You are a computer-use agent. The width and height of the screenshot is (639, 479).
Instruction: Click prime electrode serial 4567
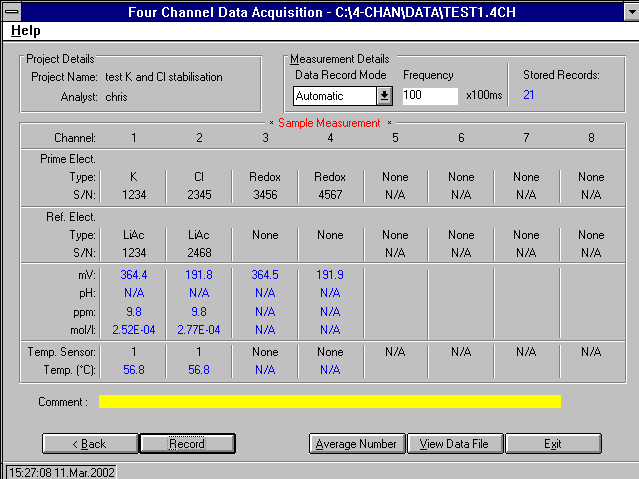pyautogui.click(x=330, y=195)
